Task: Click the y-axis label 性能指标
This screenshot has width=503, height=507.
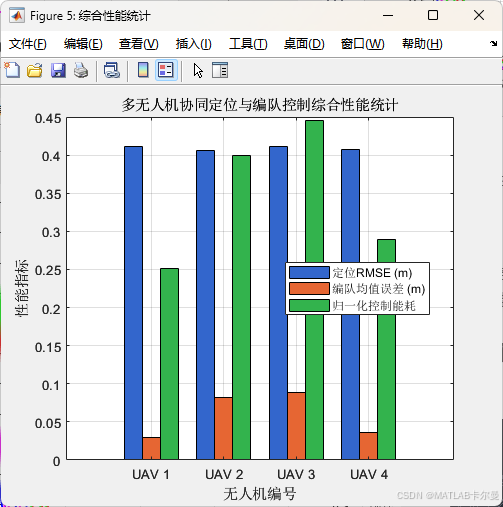Action: coord(21,288)
